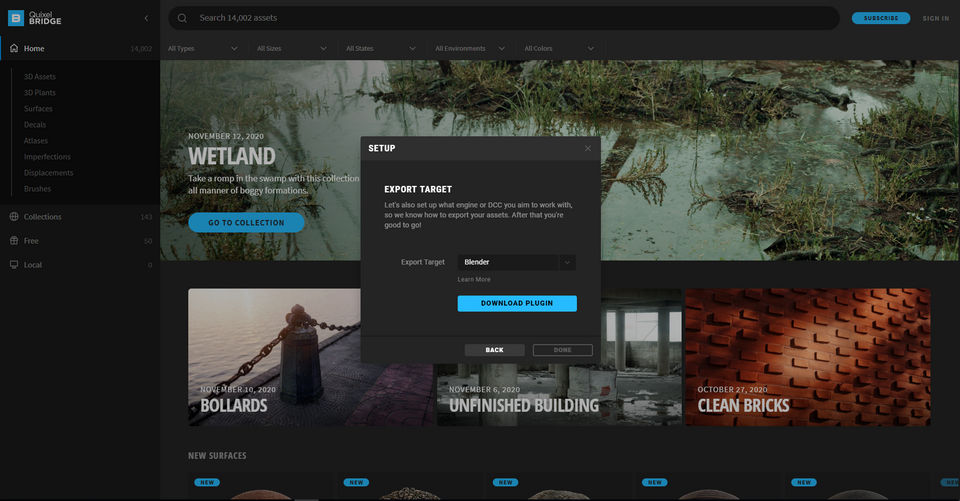Screen dimensions: 960x501
Task: Open 3D Assets category
Action: click(40, 77)
